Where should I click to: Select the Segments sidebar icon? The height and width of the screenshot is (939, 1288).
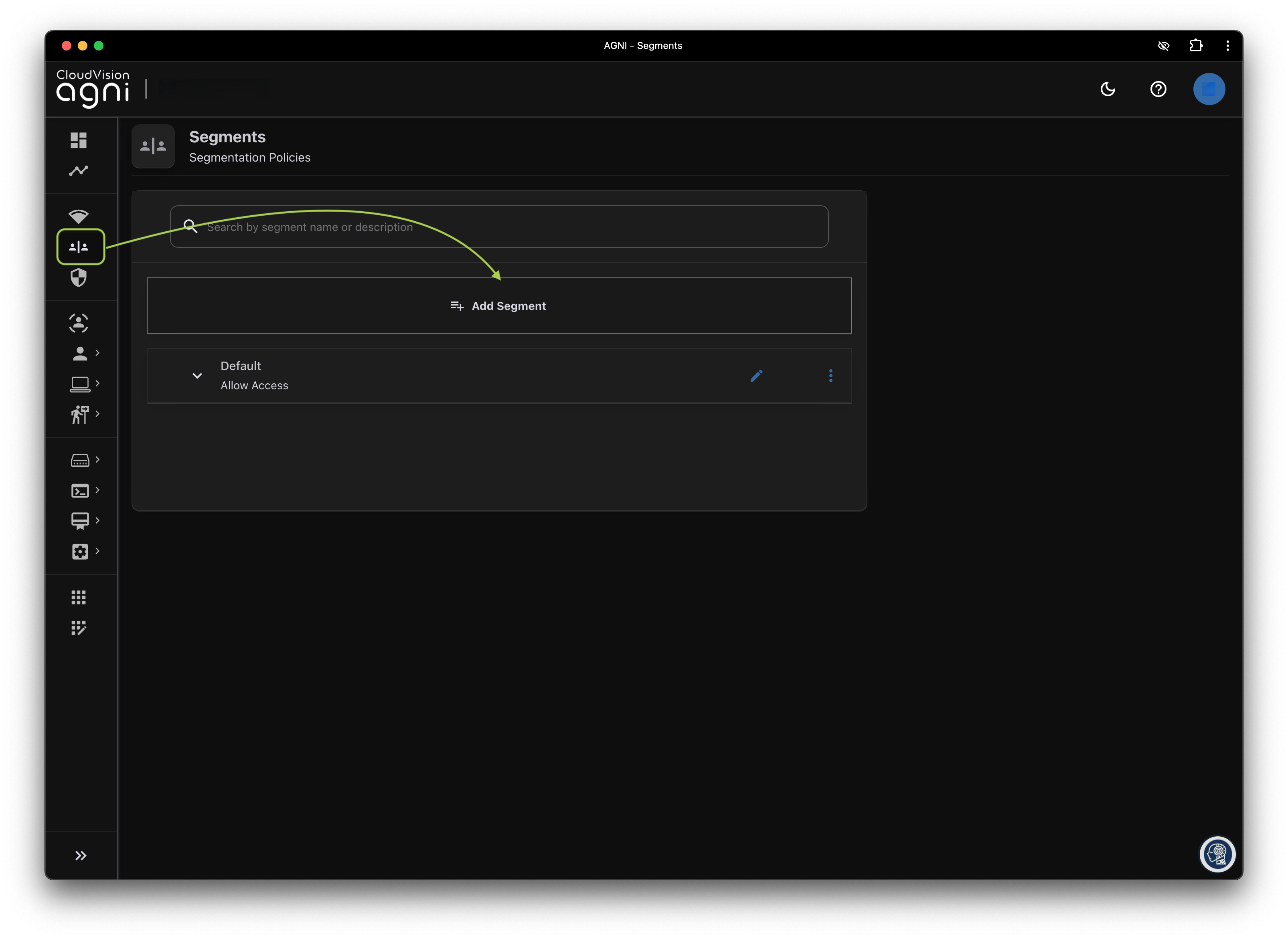point(79,247)
